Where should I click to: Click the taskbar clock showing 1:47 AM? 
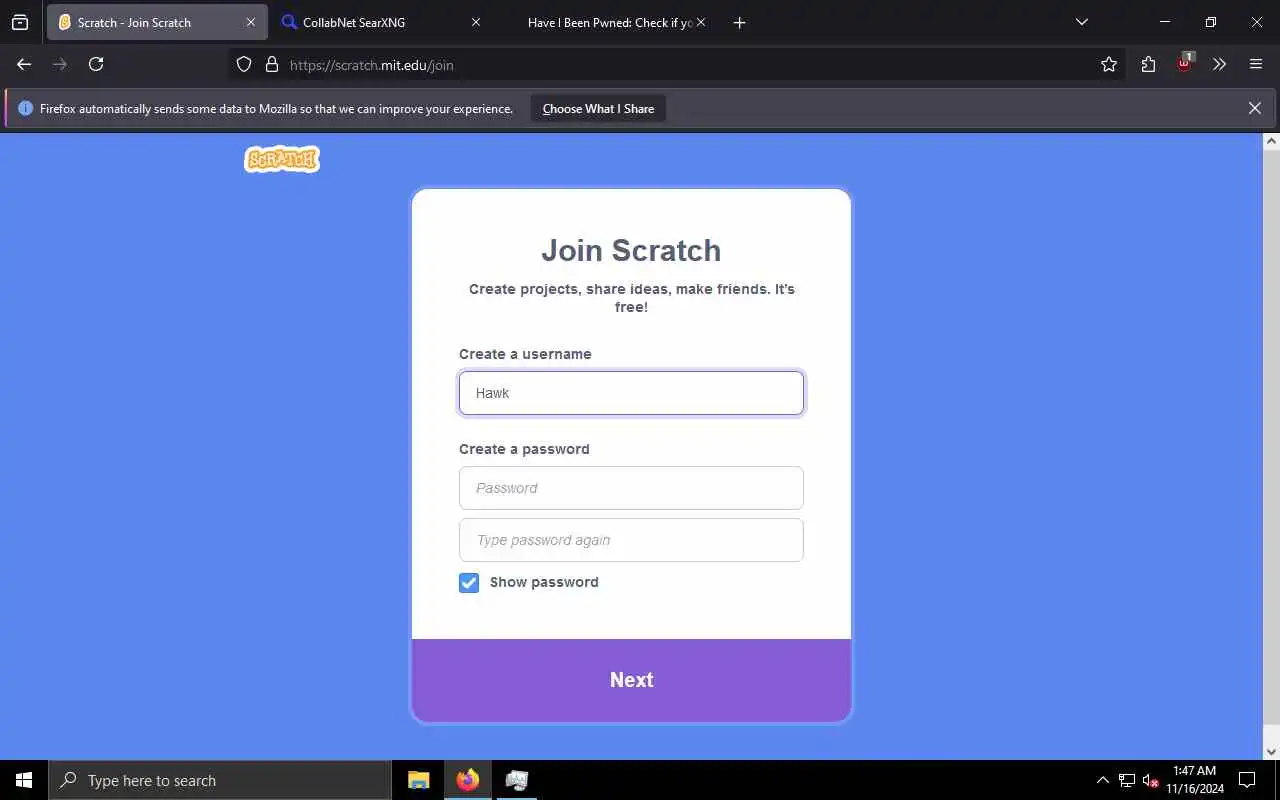[1194, 779]
